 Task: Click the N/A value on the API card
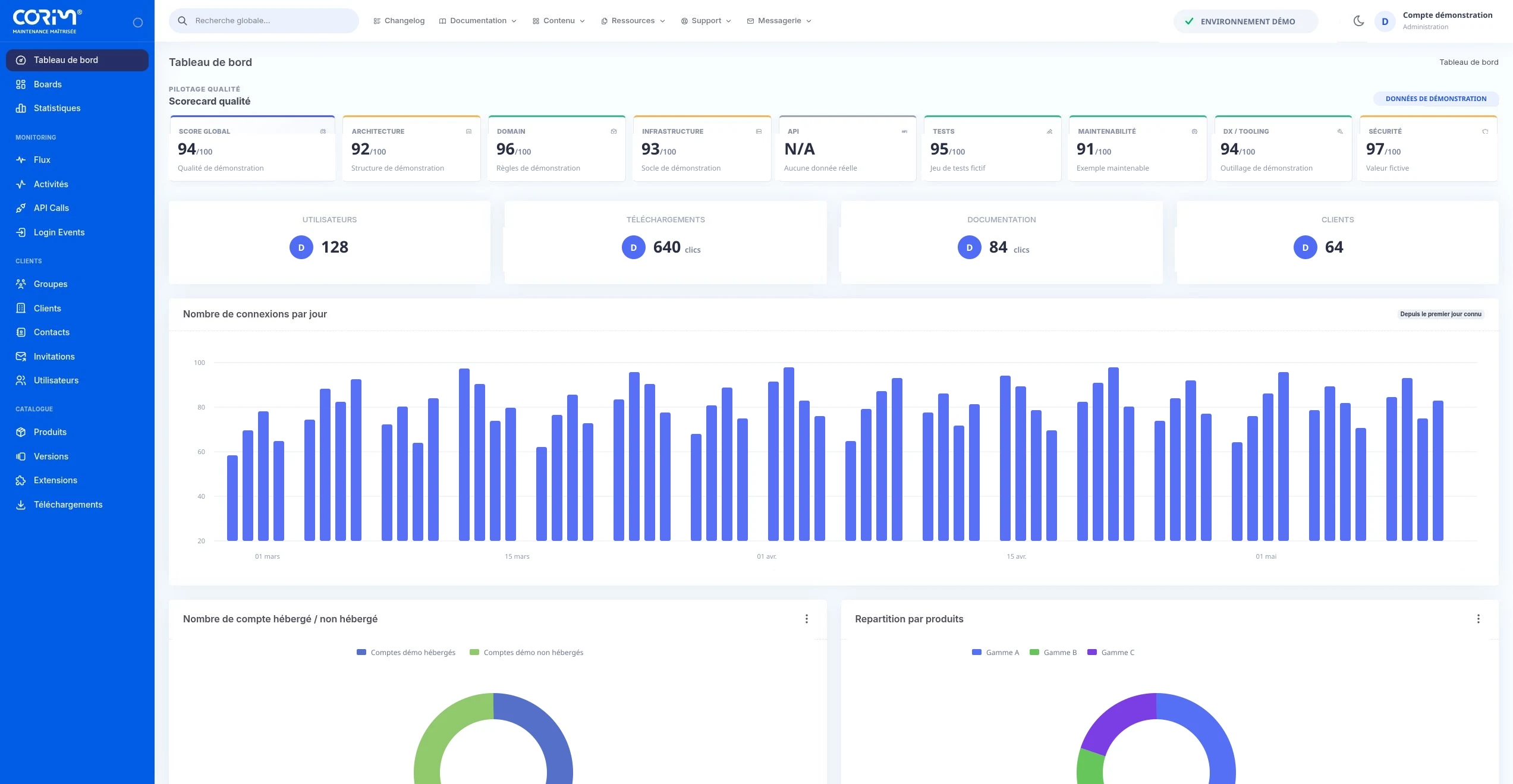800,149
